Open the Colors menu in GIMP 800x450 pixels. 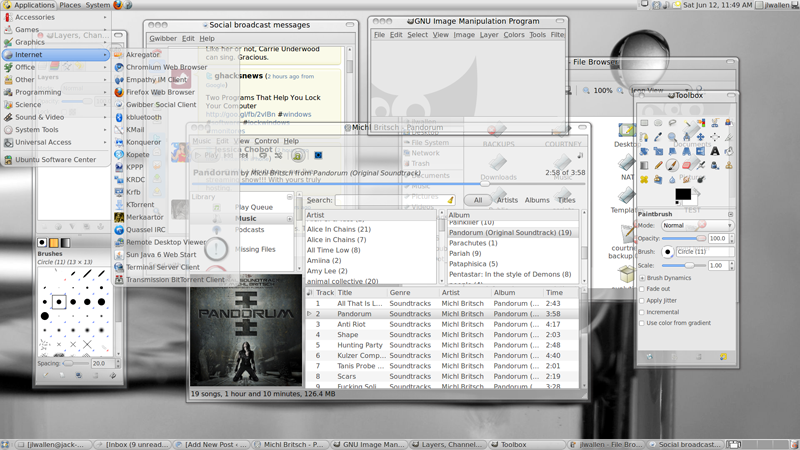(x=514, y=35)
